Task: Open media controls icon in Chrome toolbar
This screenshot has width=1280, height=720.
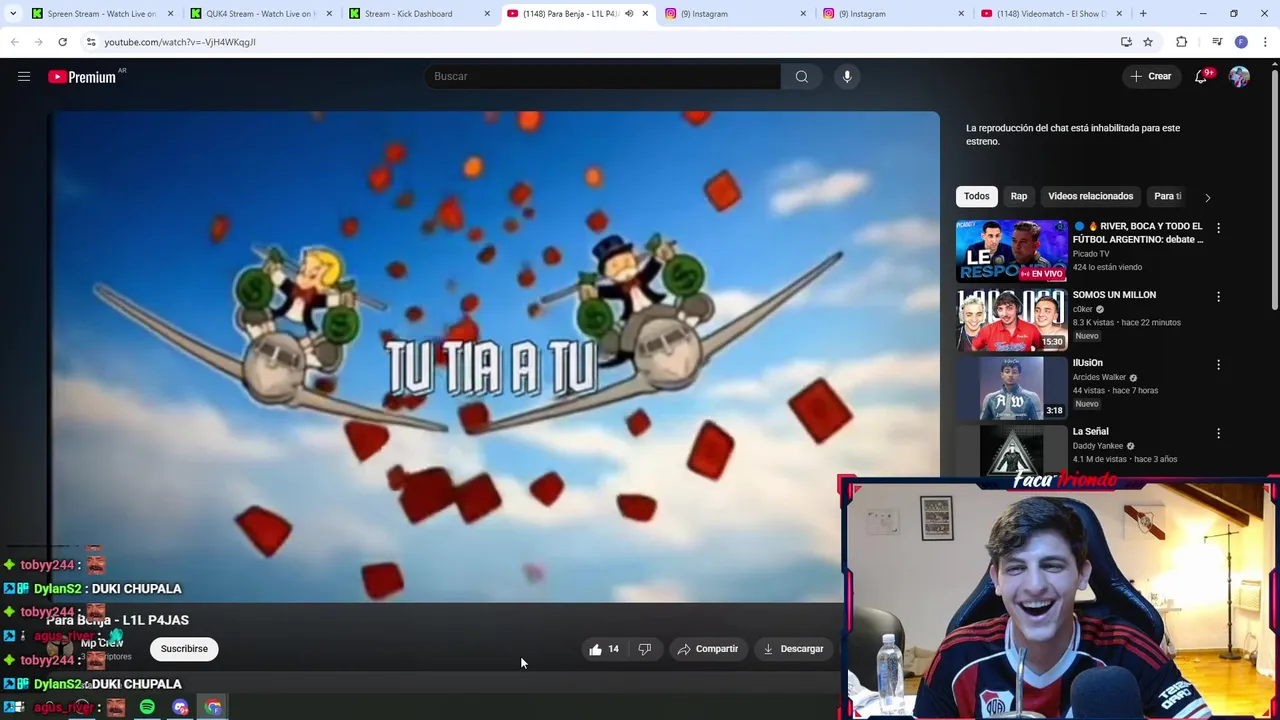Action: click(x=1217, y=42)
